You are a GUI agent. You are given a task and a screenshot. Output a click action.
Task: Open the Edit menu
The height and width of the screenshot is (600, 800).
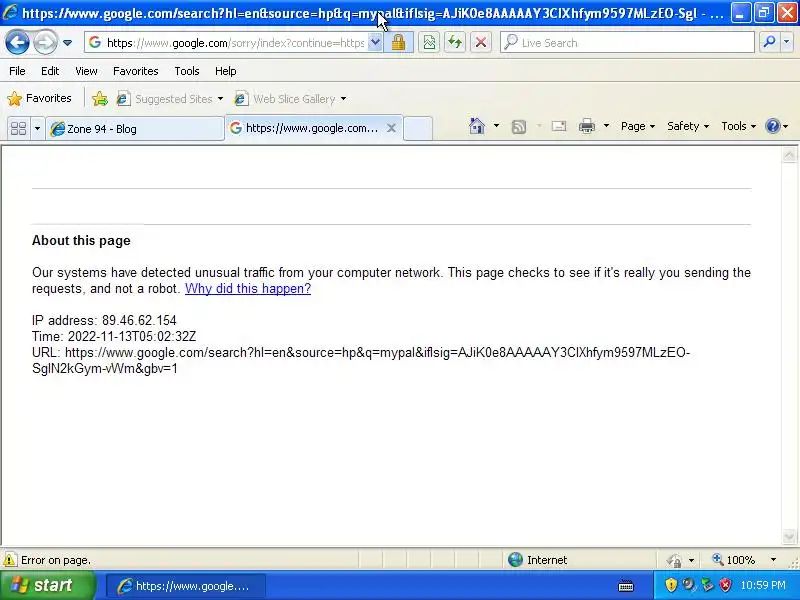(x=50, y=71)
